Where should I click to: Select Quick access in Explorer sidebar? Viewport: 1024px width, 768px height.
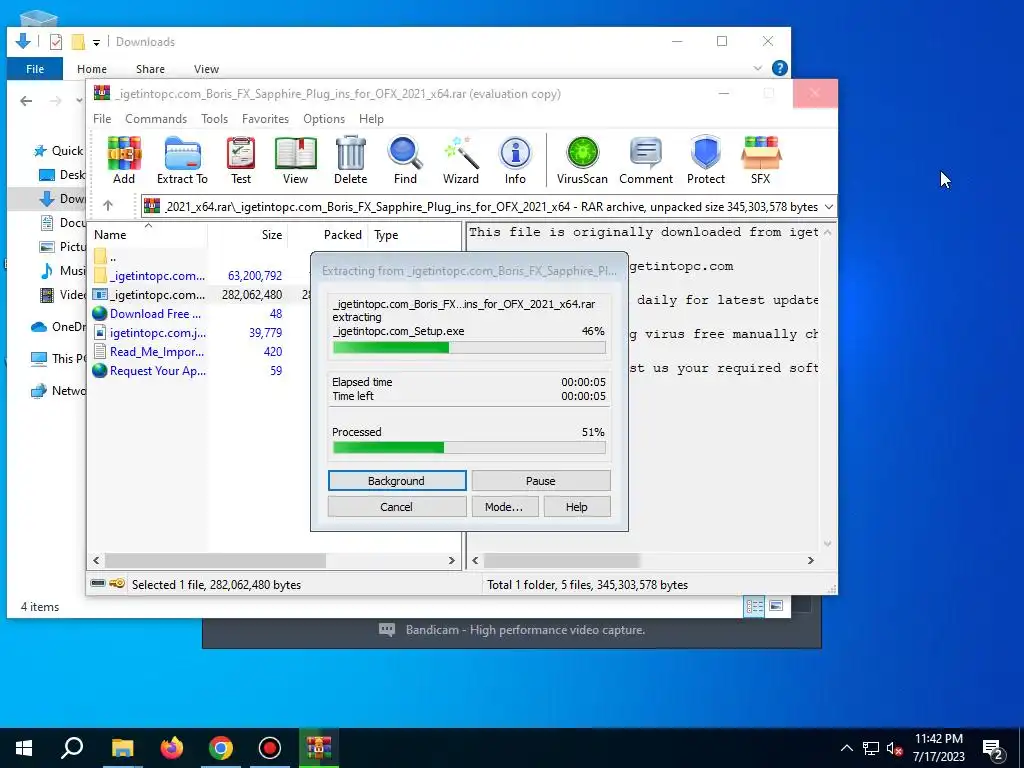[59, 151]
